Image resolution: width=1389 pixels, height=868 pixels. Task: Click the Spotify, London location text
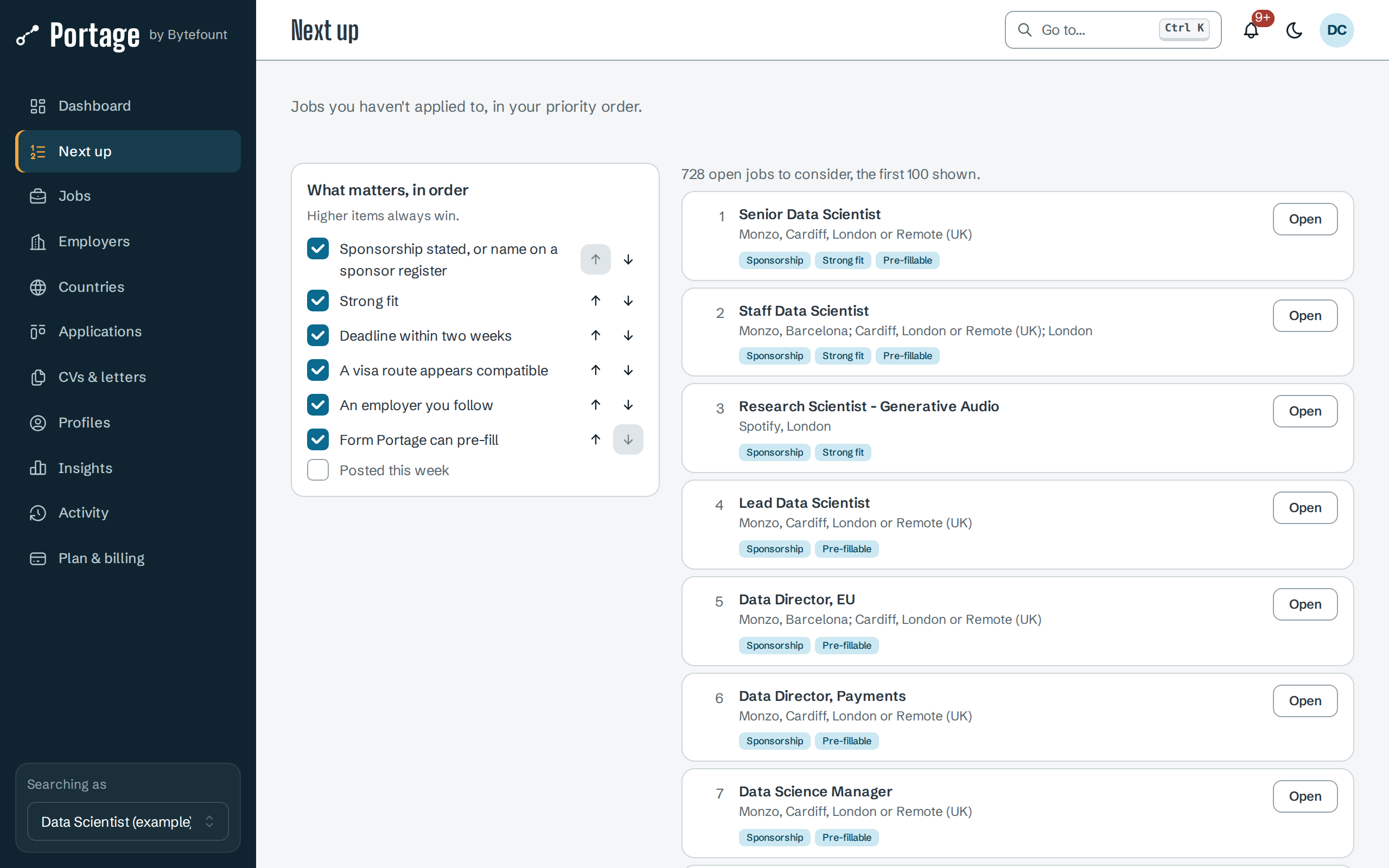tap(785, 426)
